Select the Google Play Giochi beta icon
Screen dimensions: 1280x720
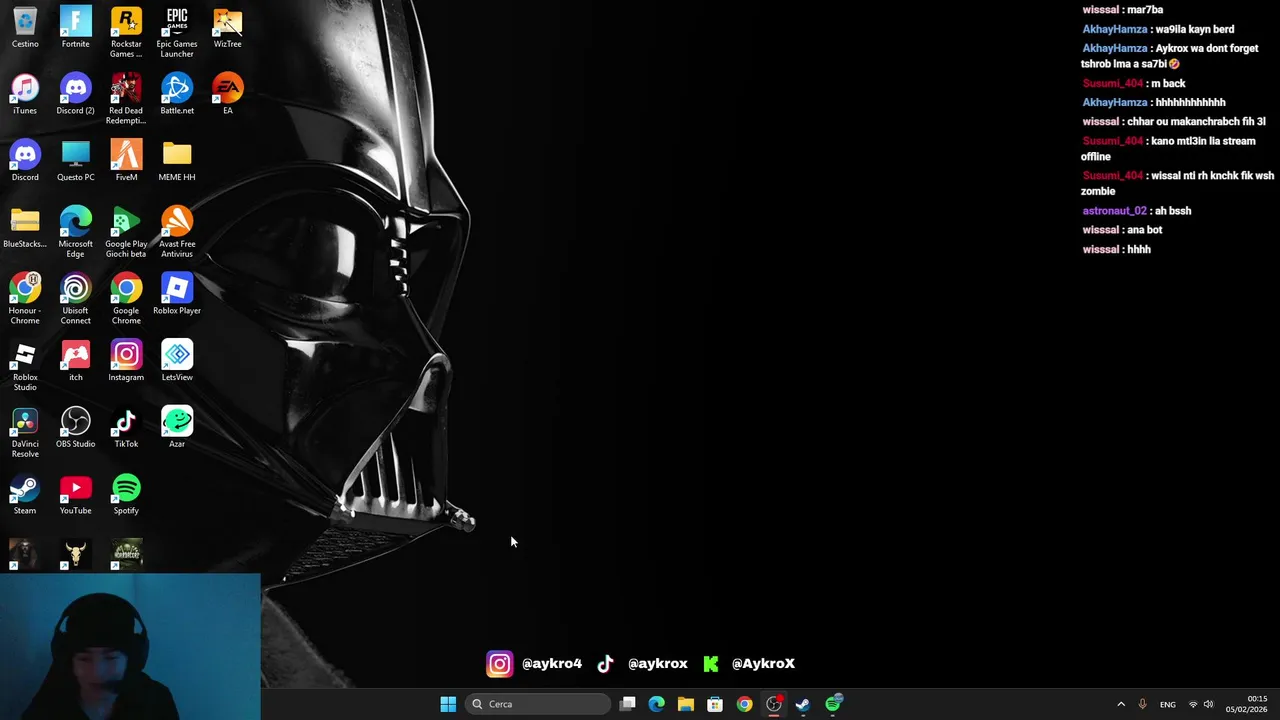[126, 233]
